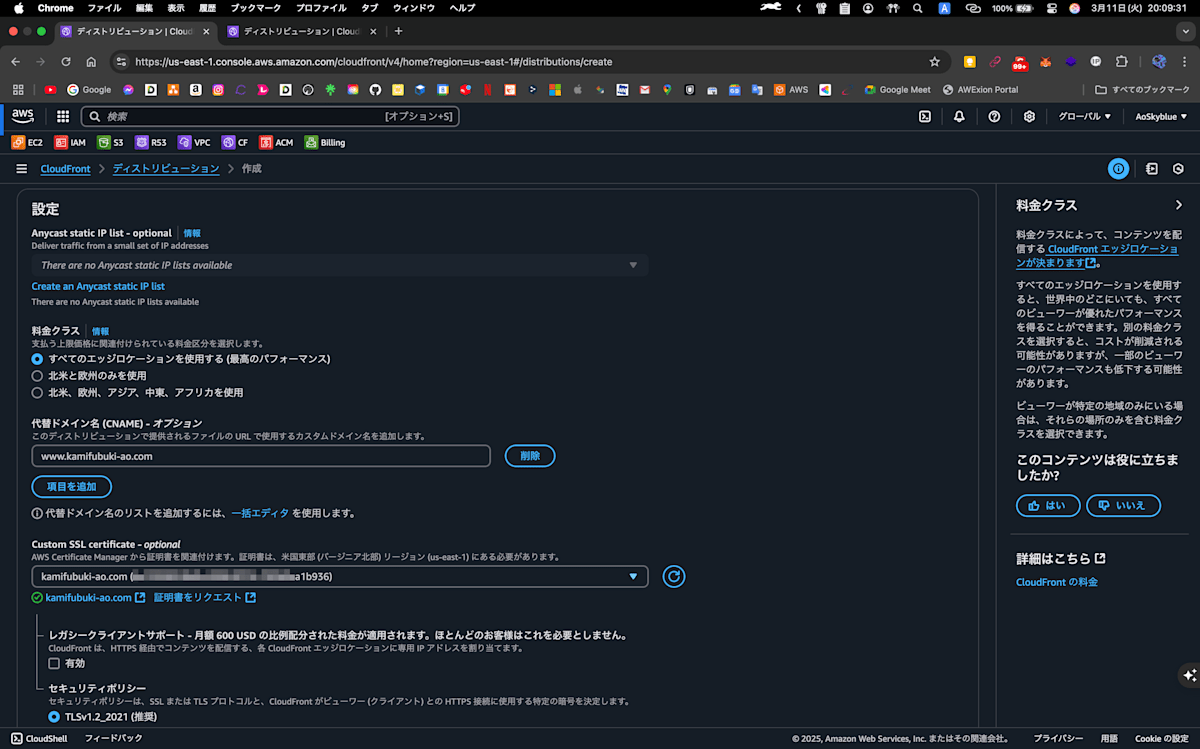
Task: Open the CloudFront の料金 link
Action: (1057, 582)
